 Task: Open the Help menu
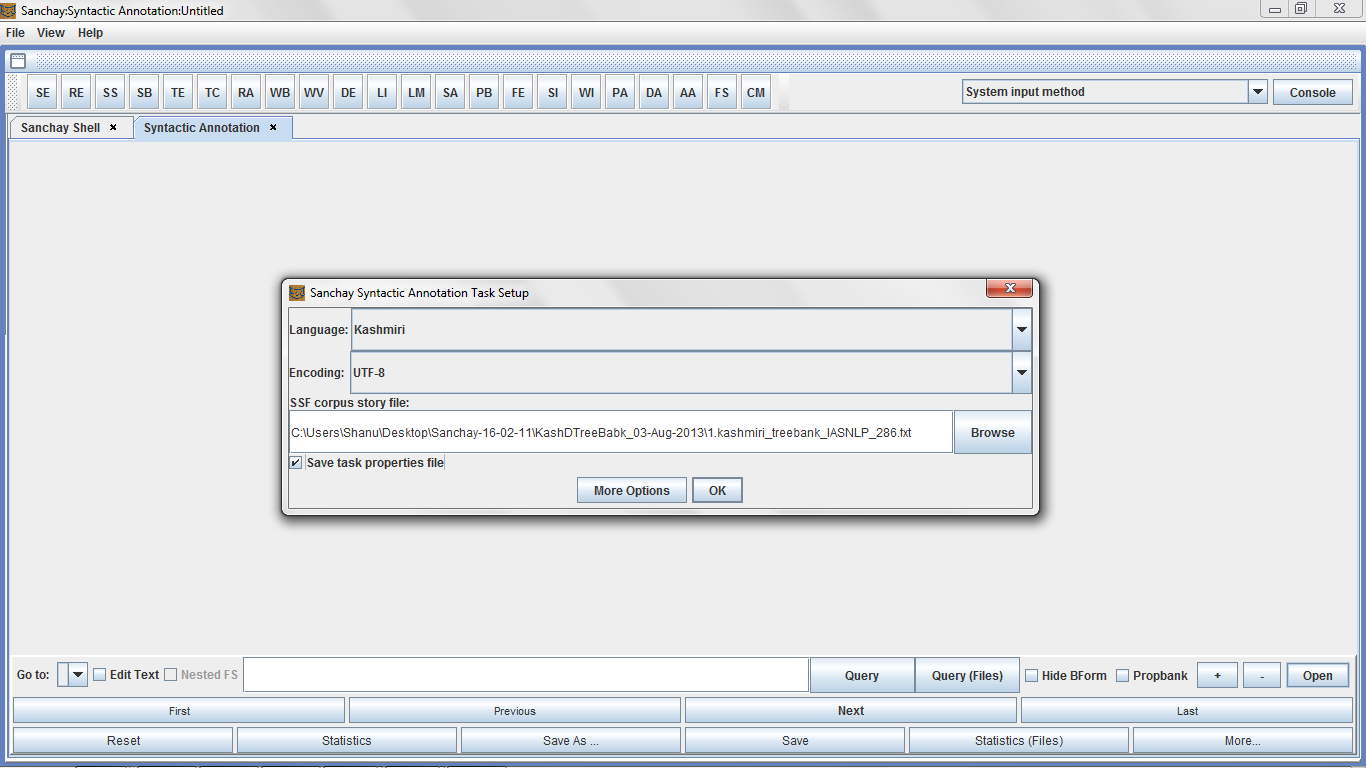pos(91,33)
